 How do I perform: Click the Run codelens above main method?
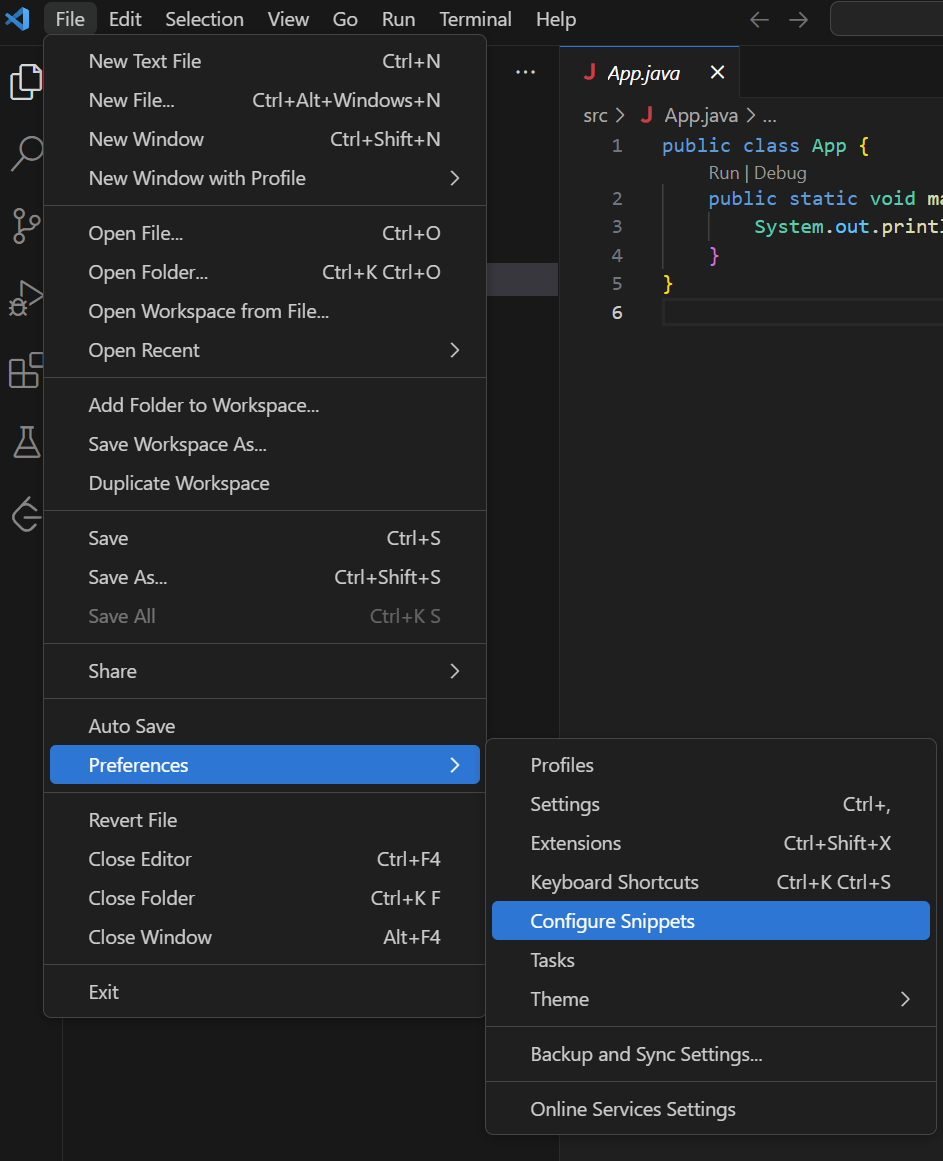coord(723,172)
